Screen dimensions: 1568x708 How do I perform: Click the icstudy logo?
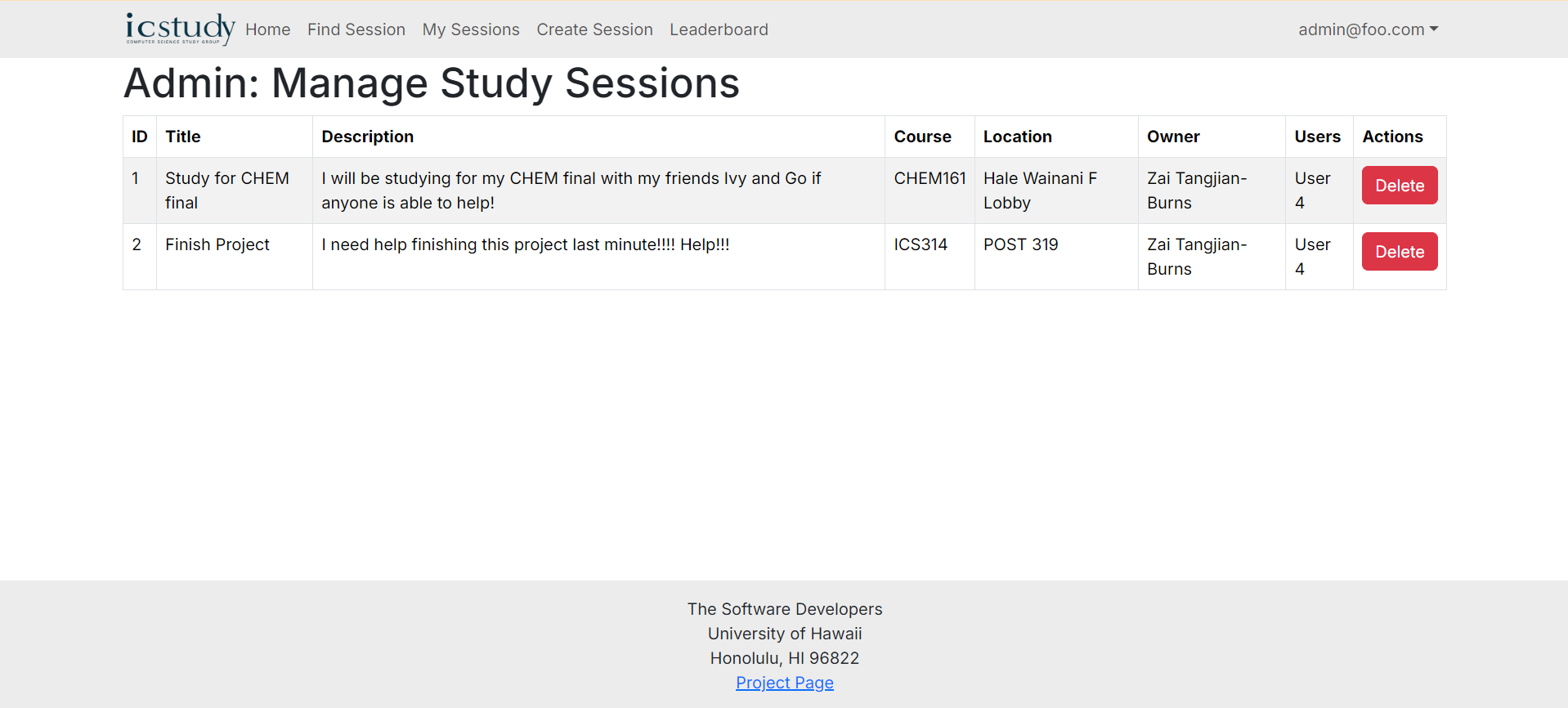pos(180,29)
